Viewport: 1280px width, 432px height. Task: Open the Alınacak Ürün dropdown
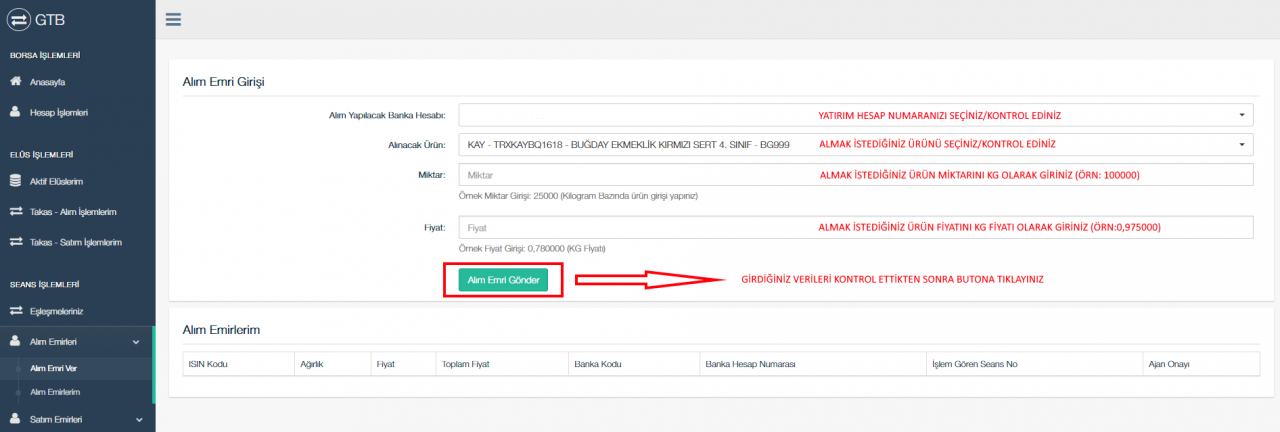[x=855, y=145]
